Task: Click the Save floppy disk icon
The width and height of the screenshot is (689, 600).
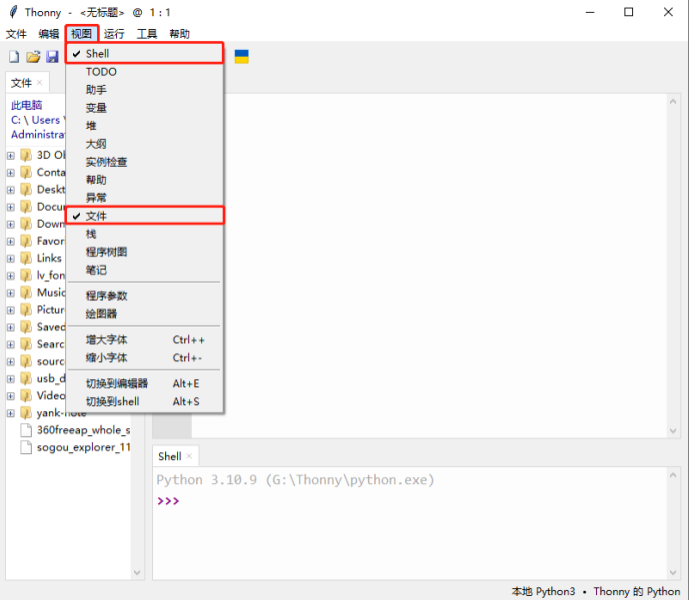Action: 52,57
